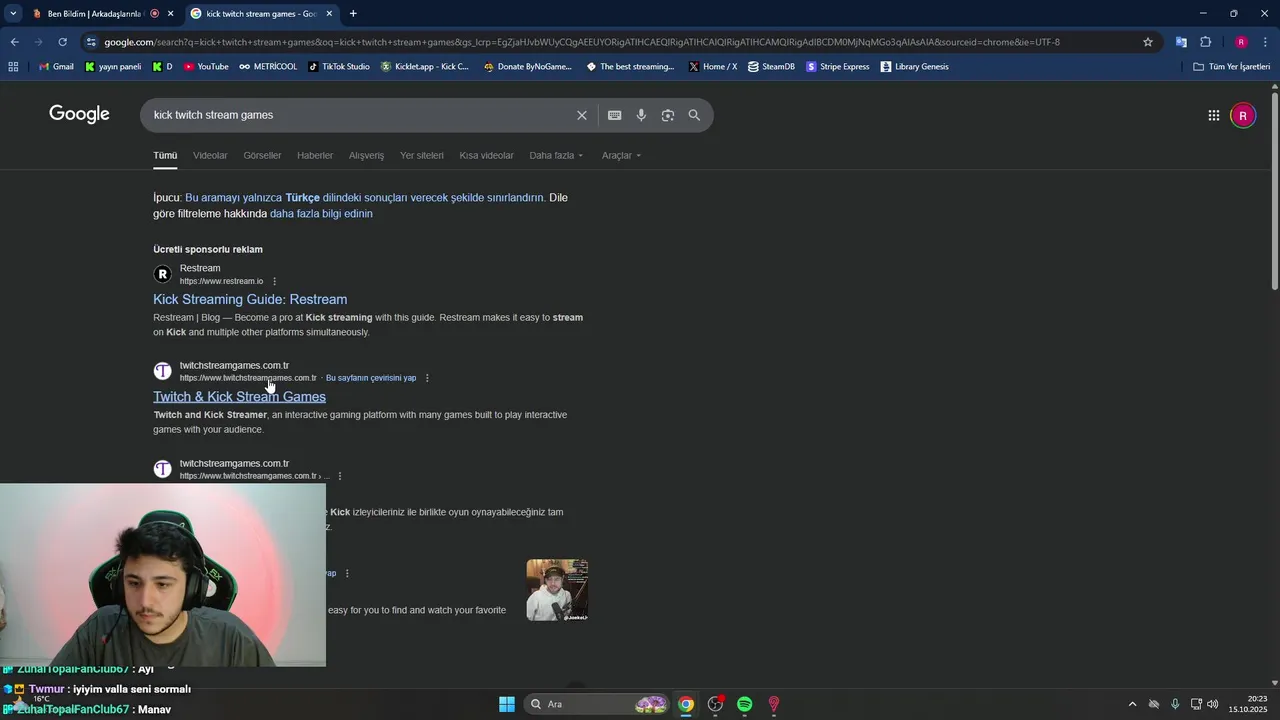The image size is (1280, 720).
Task: Open the new tab plus button
Action: click(x=353, y=14)
